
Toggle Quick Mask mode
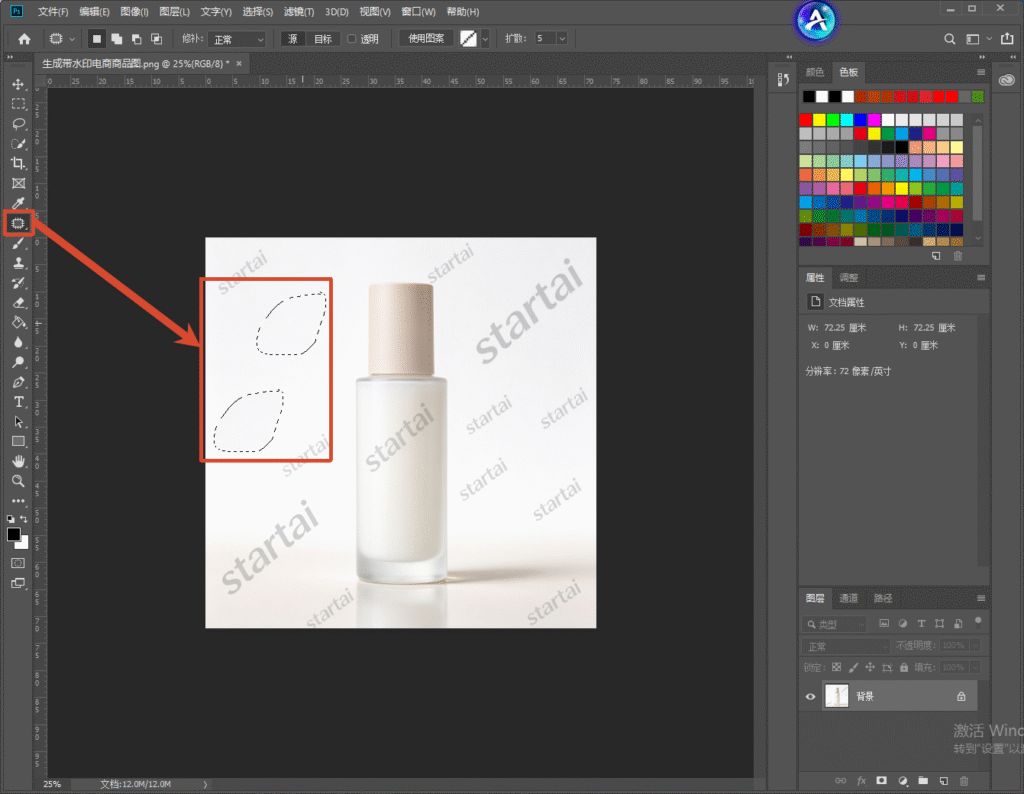pyautogui.click(x=18, y=563)
